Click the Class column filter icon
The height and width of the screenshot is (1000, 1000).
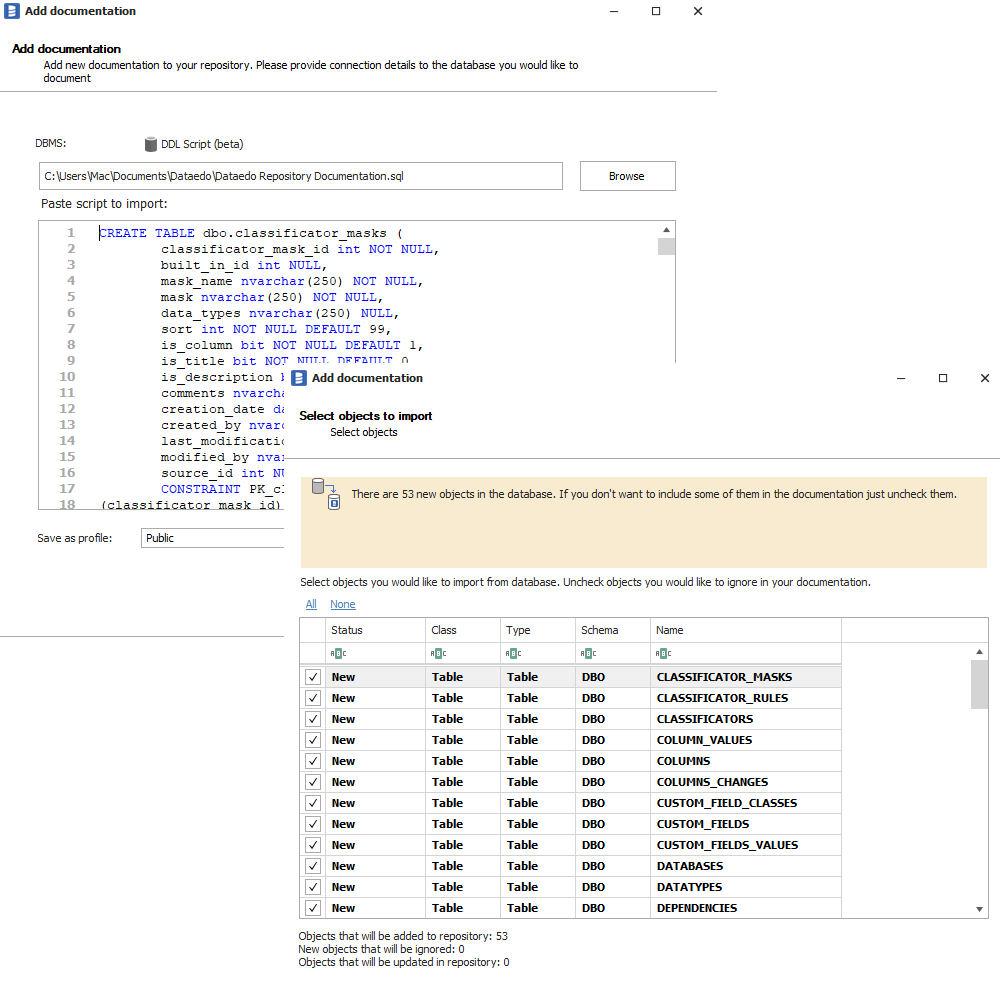438,654
